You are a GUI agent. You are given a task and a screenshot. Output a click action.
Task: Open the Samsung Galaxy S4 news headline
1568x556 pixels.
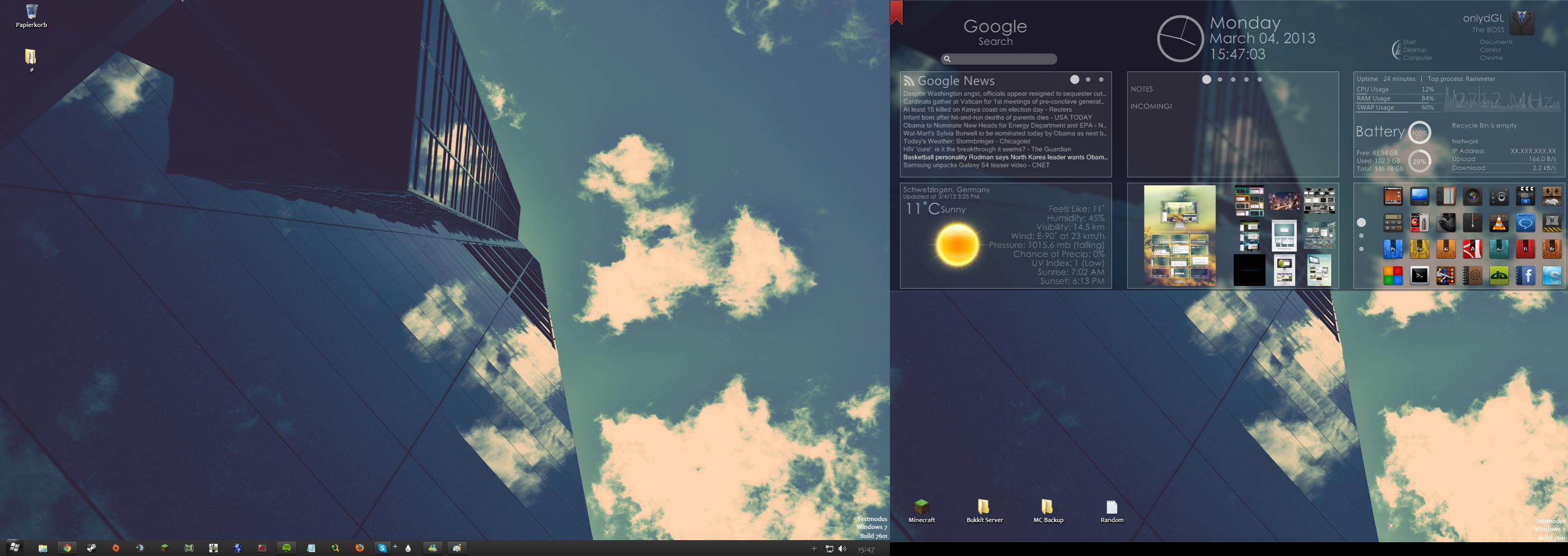point(976,165)
